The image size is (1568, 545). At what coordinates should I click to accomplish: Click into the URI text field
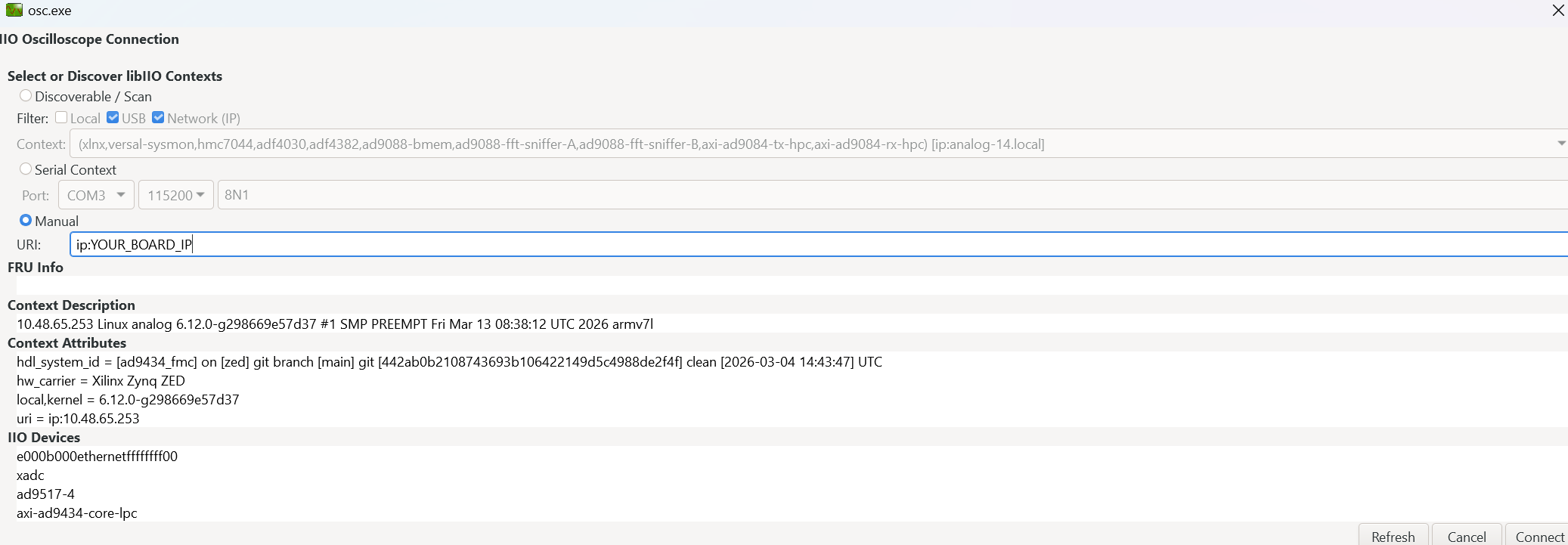[x=819, y=244]
